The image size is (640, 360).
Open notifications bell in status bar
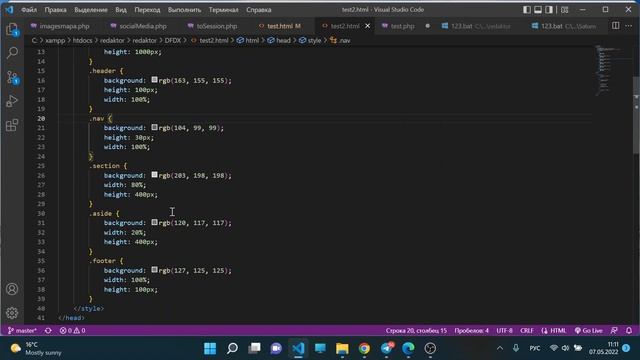point(629,331)
